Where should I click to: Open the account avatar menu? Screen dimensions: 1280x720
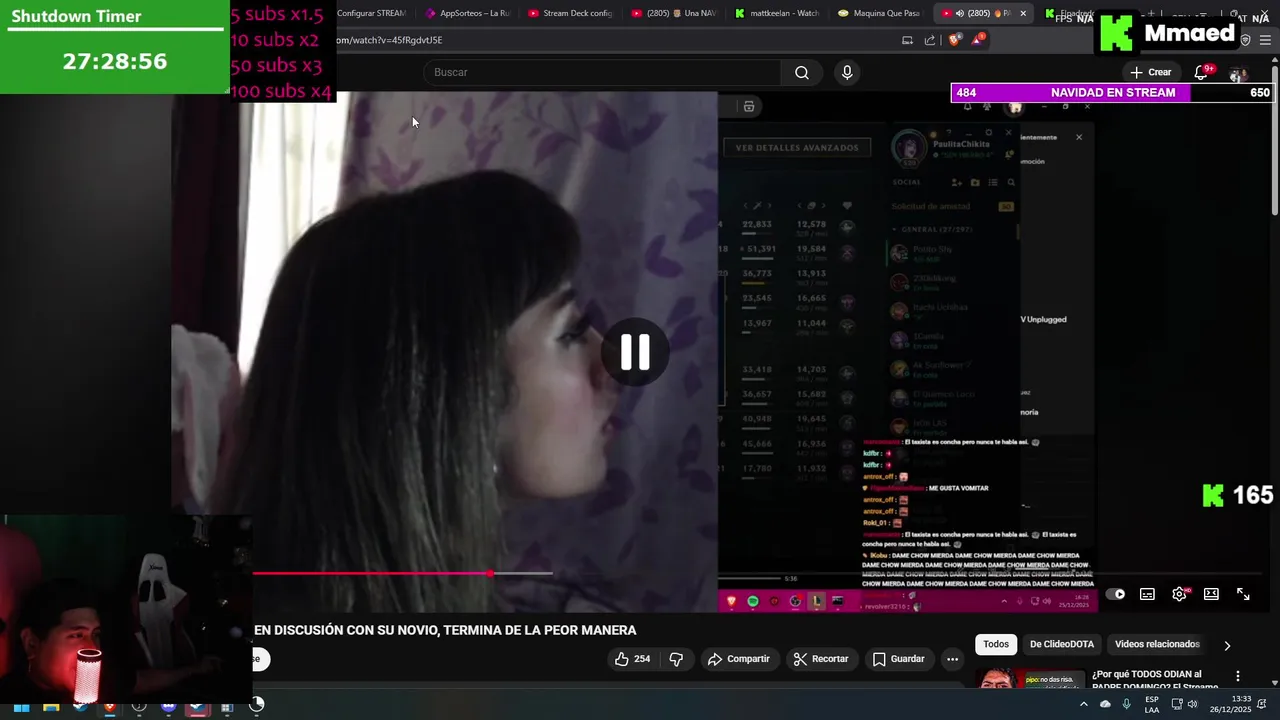click(x=1238, y=74)
